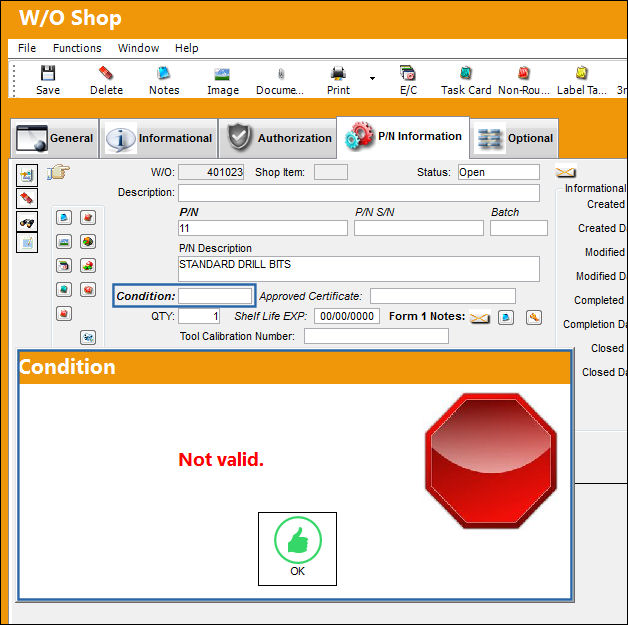Click the red tag button beside blue notes

coord(88,217)
